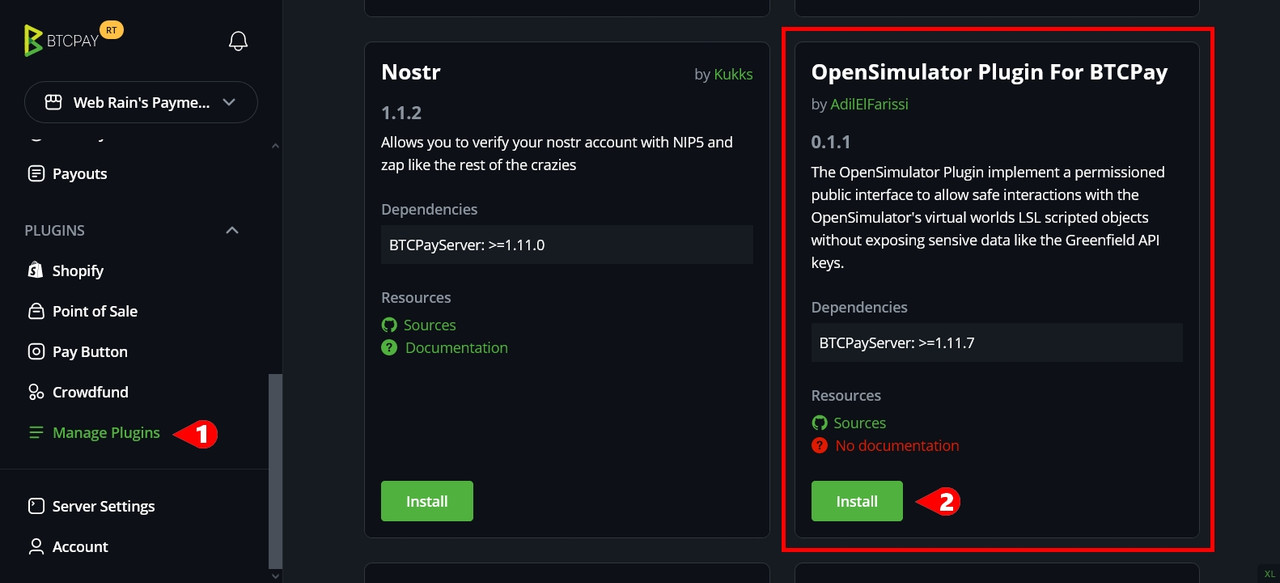Click the Shopify bag icon
The image size is (1280, 583).
pos(36,271)
